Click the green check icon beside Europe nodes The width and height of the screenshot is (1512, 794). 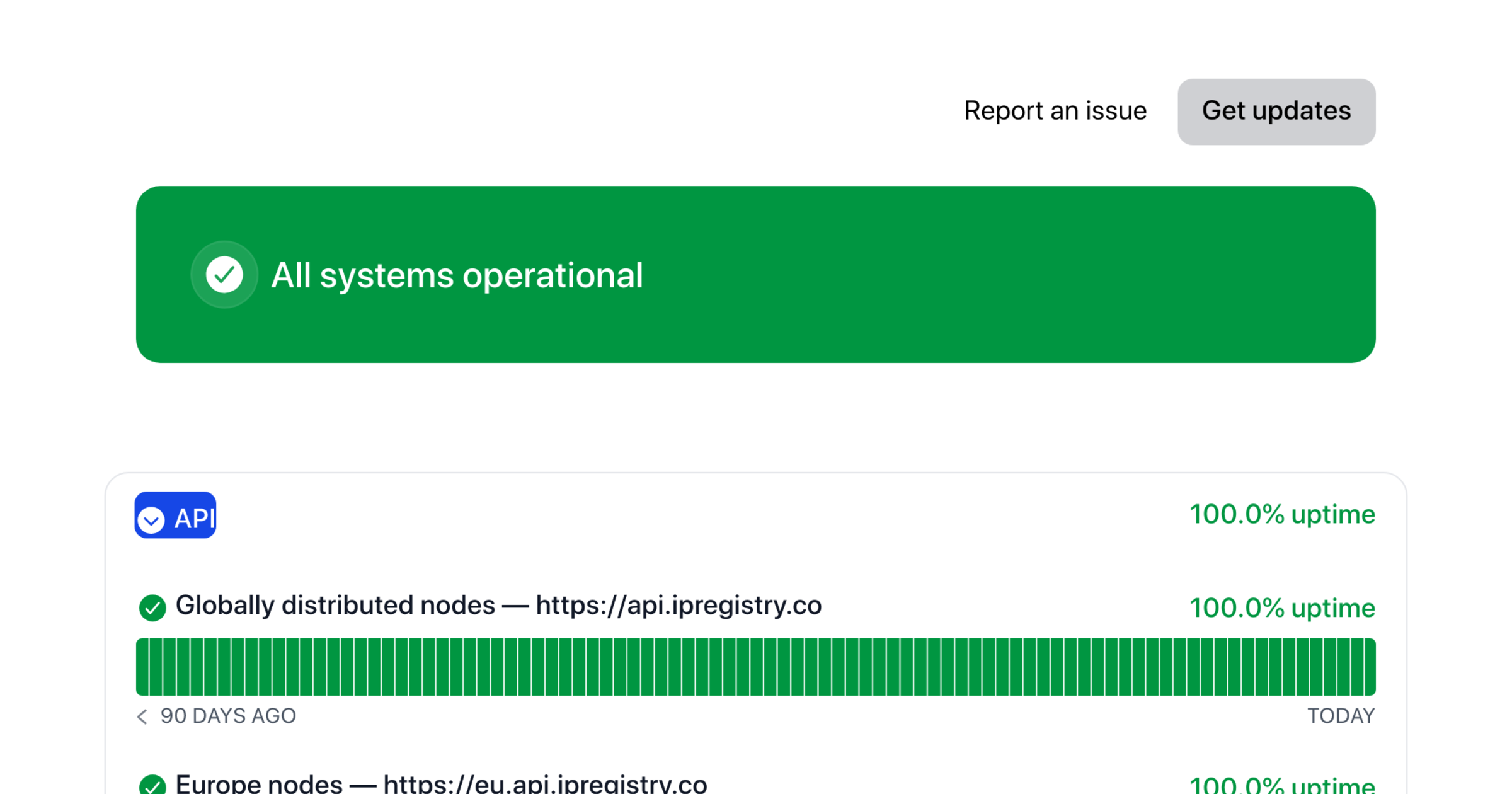tap(152, 784)
